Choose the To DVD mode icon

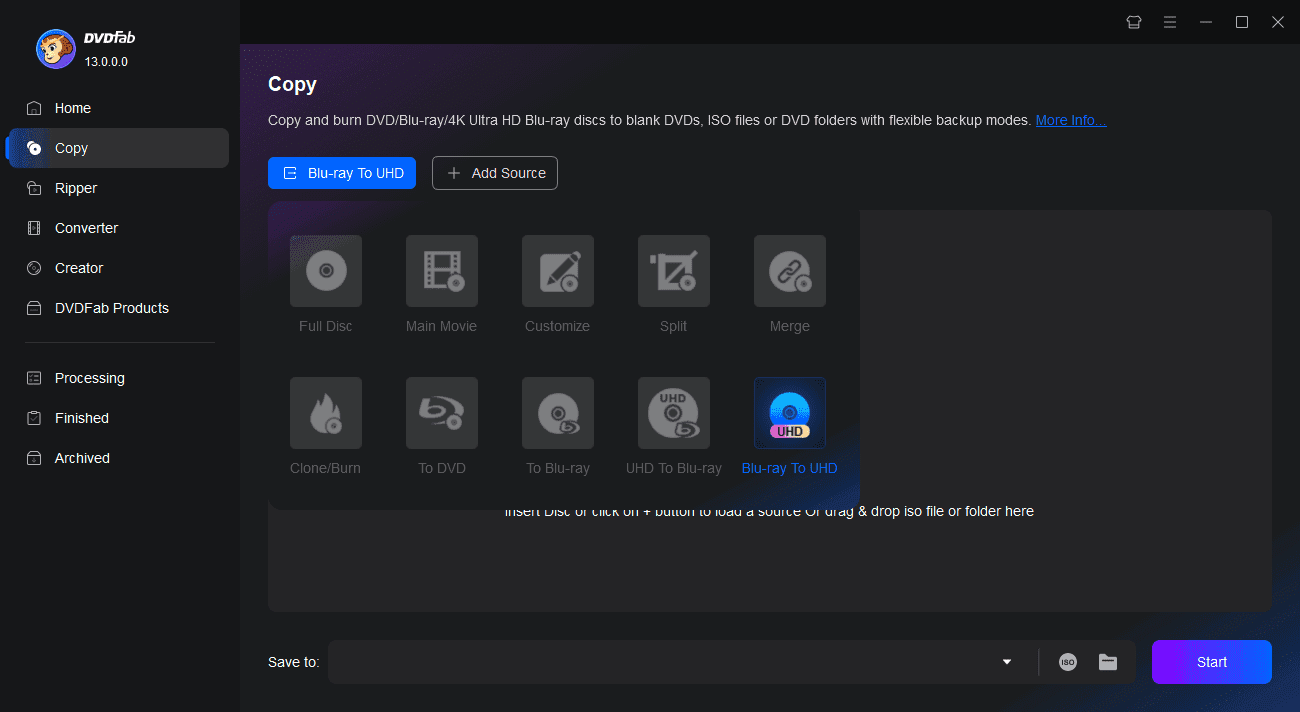point(442,413)
